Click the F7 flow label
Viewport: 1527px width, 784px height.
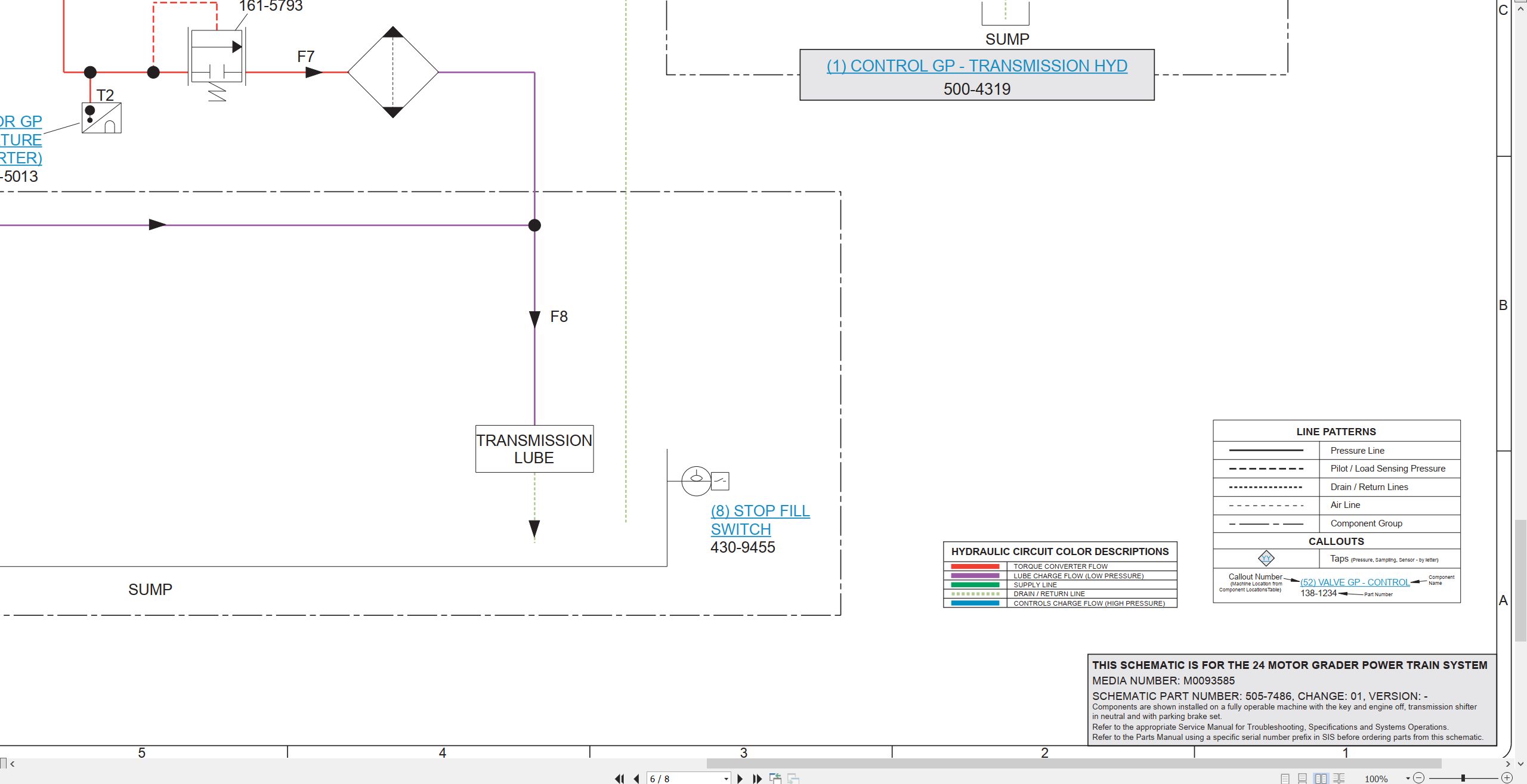point(306,57)
